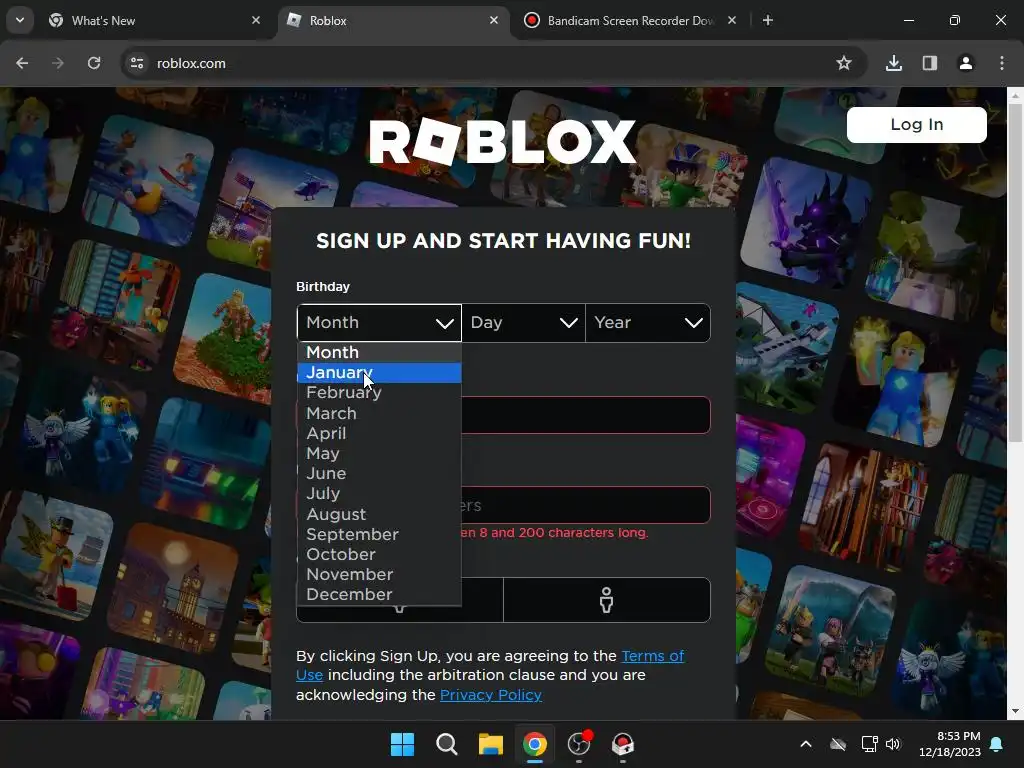Click the scrollbar down arrow

click(1015, 711)
